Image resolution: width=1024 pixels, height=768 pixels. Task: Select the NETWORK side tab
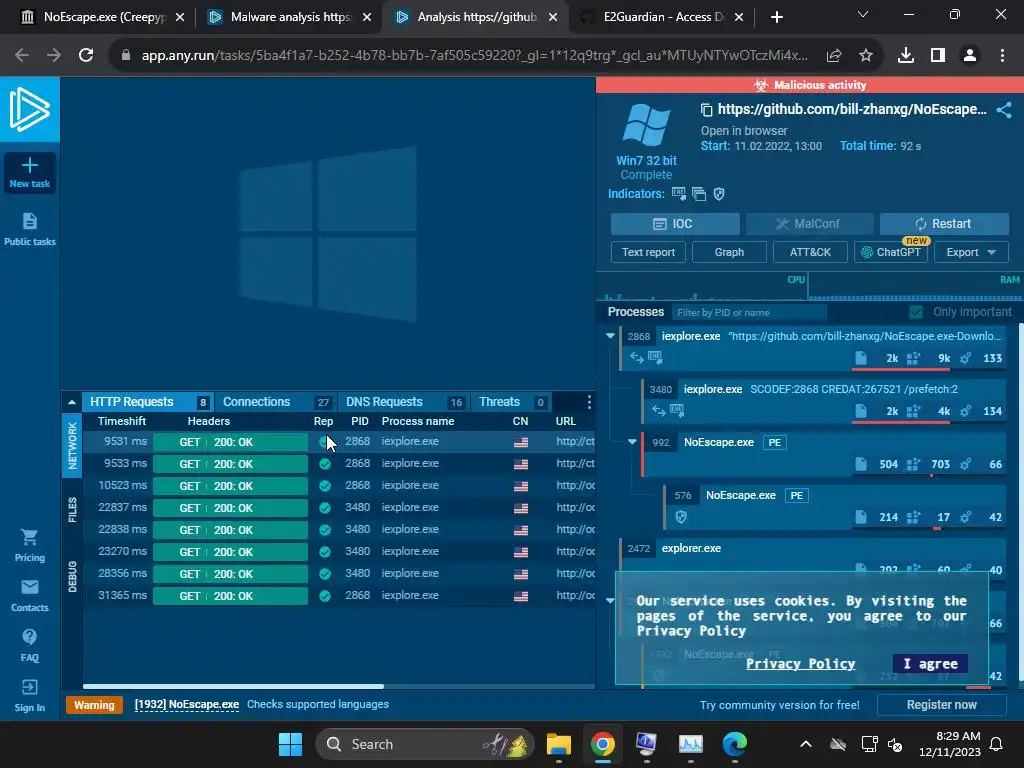point(72,445)
